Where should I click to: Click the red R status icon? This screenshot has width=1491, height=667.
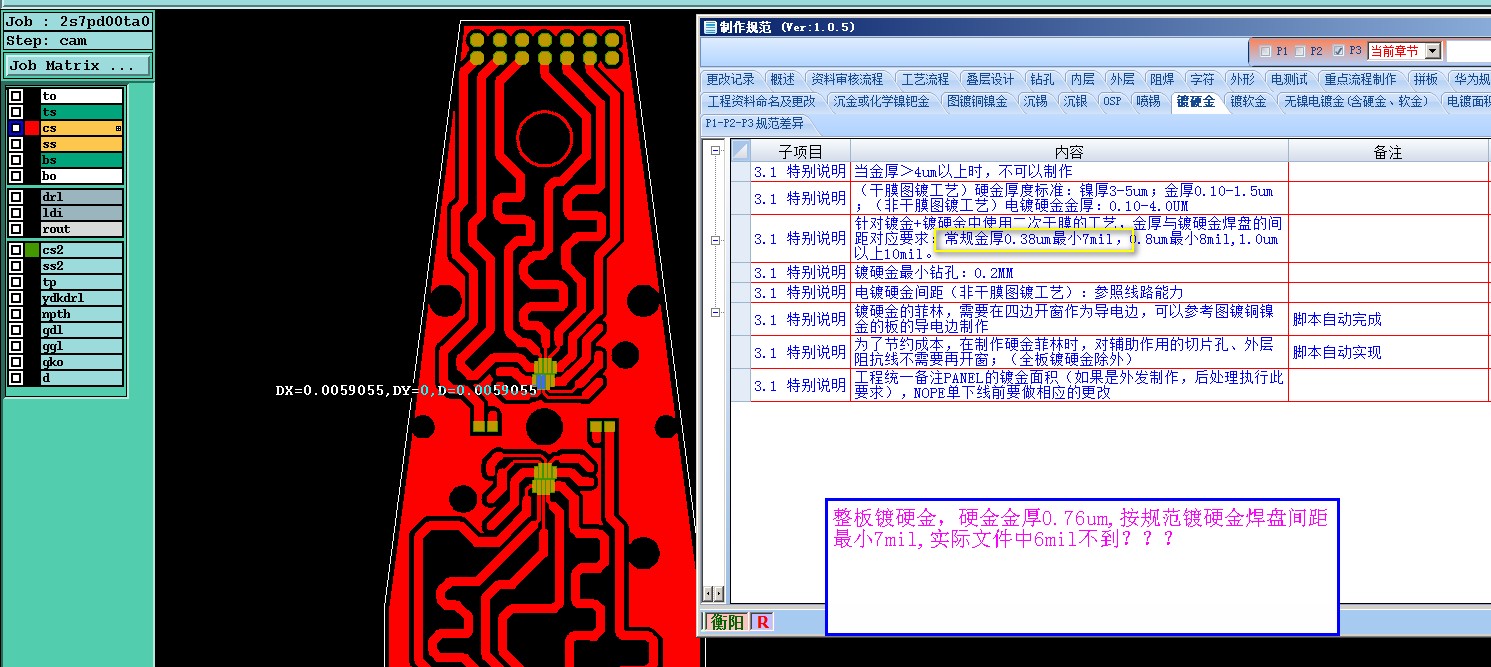pyautogui.click(x=762, y=622)
